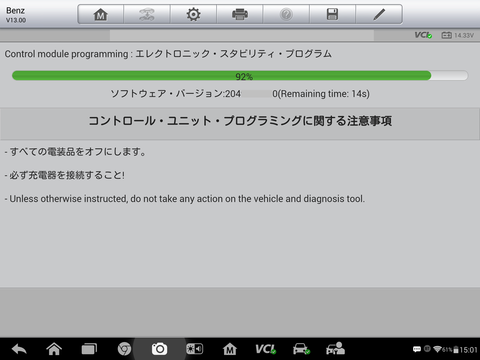Click the vehicle swap icon in toolbar
480x360 pixels.
(x=147, y=14)
